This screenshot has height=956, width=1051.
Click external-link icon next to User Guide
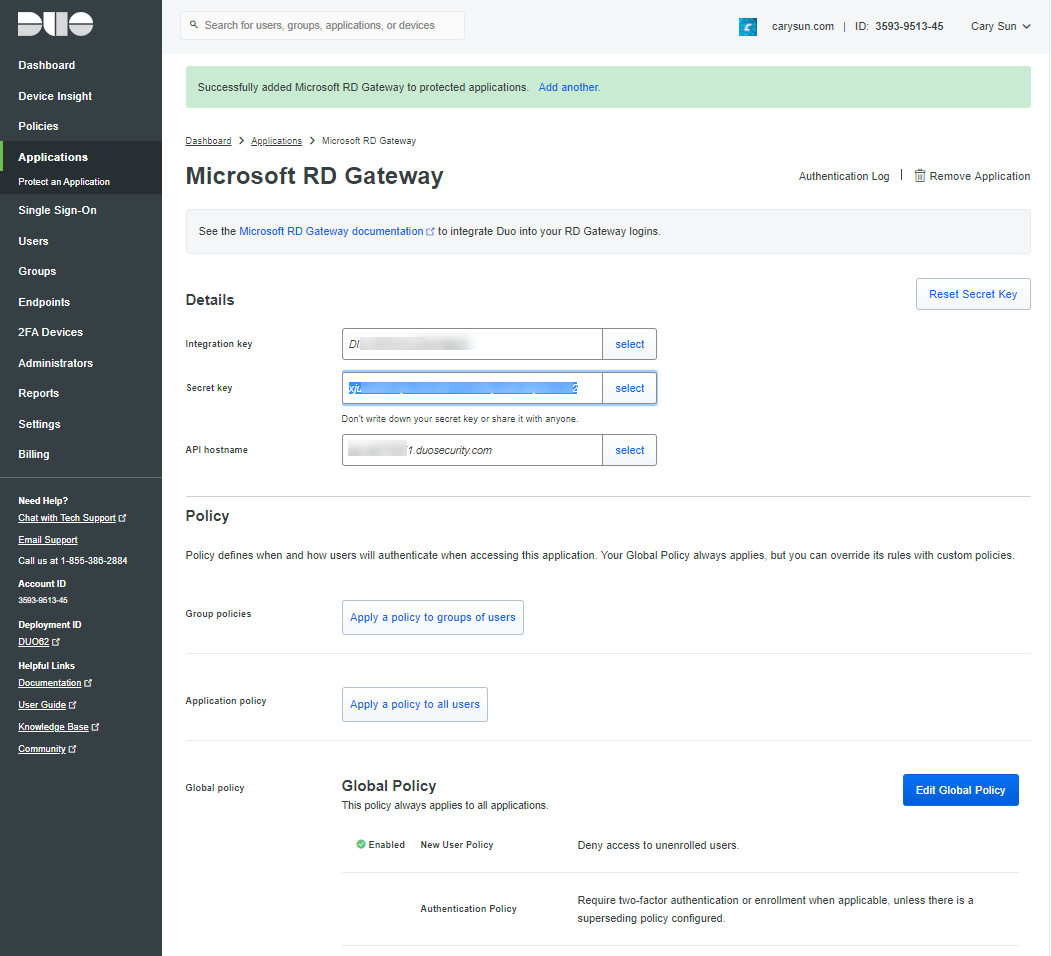pos(73,705)
